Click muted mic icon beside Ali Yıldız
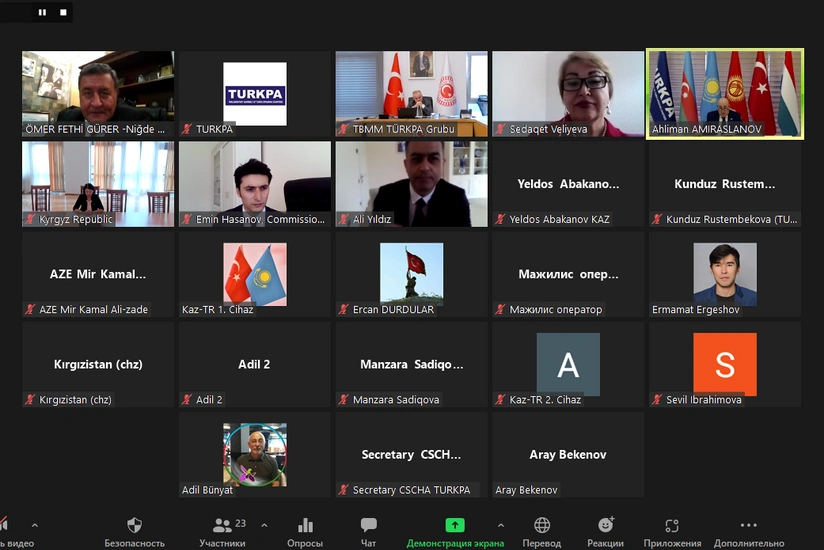This screenshot has width=824, height=550. [344, 219]
